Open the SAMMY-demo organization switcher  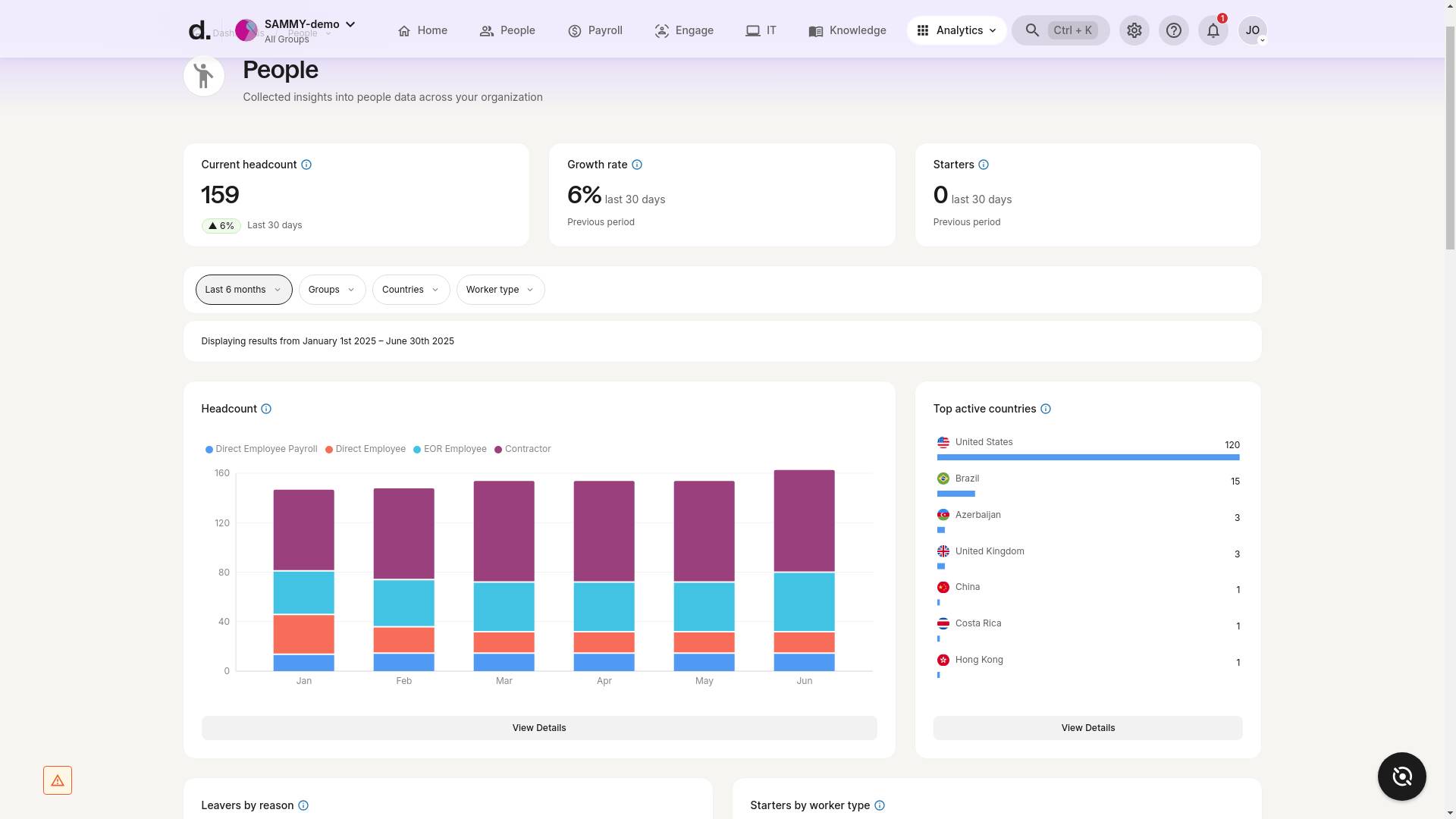pyautogui.click(x=301, y=24)
